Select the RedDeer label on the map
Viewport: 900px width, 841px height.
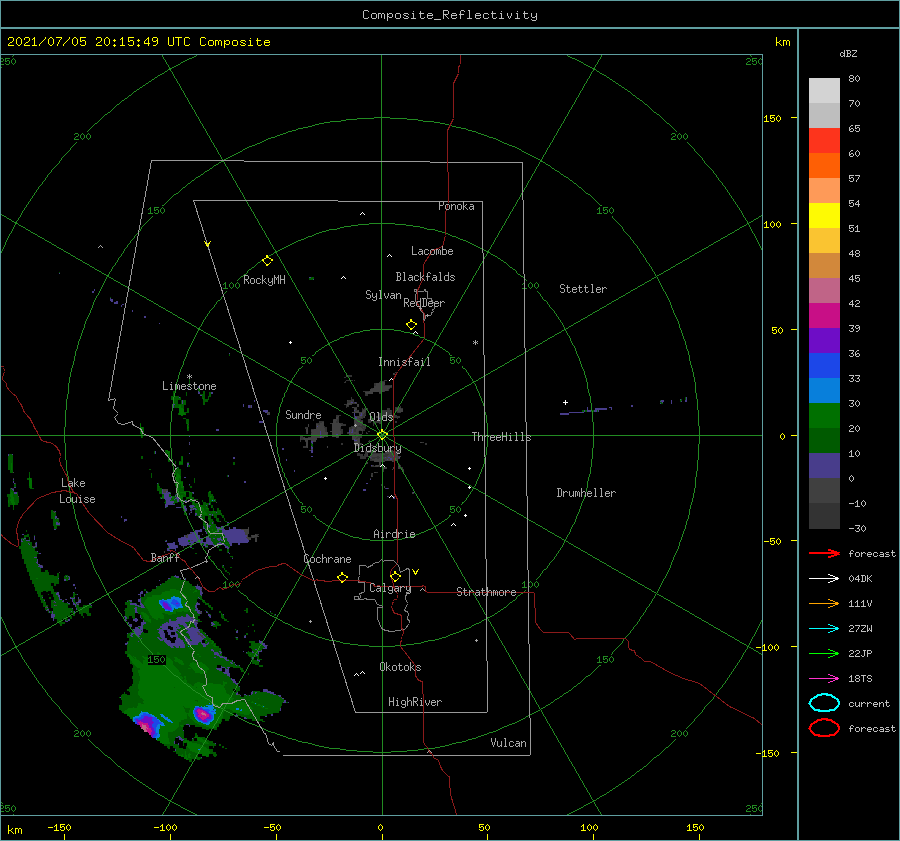point(424,303)
